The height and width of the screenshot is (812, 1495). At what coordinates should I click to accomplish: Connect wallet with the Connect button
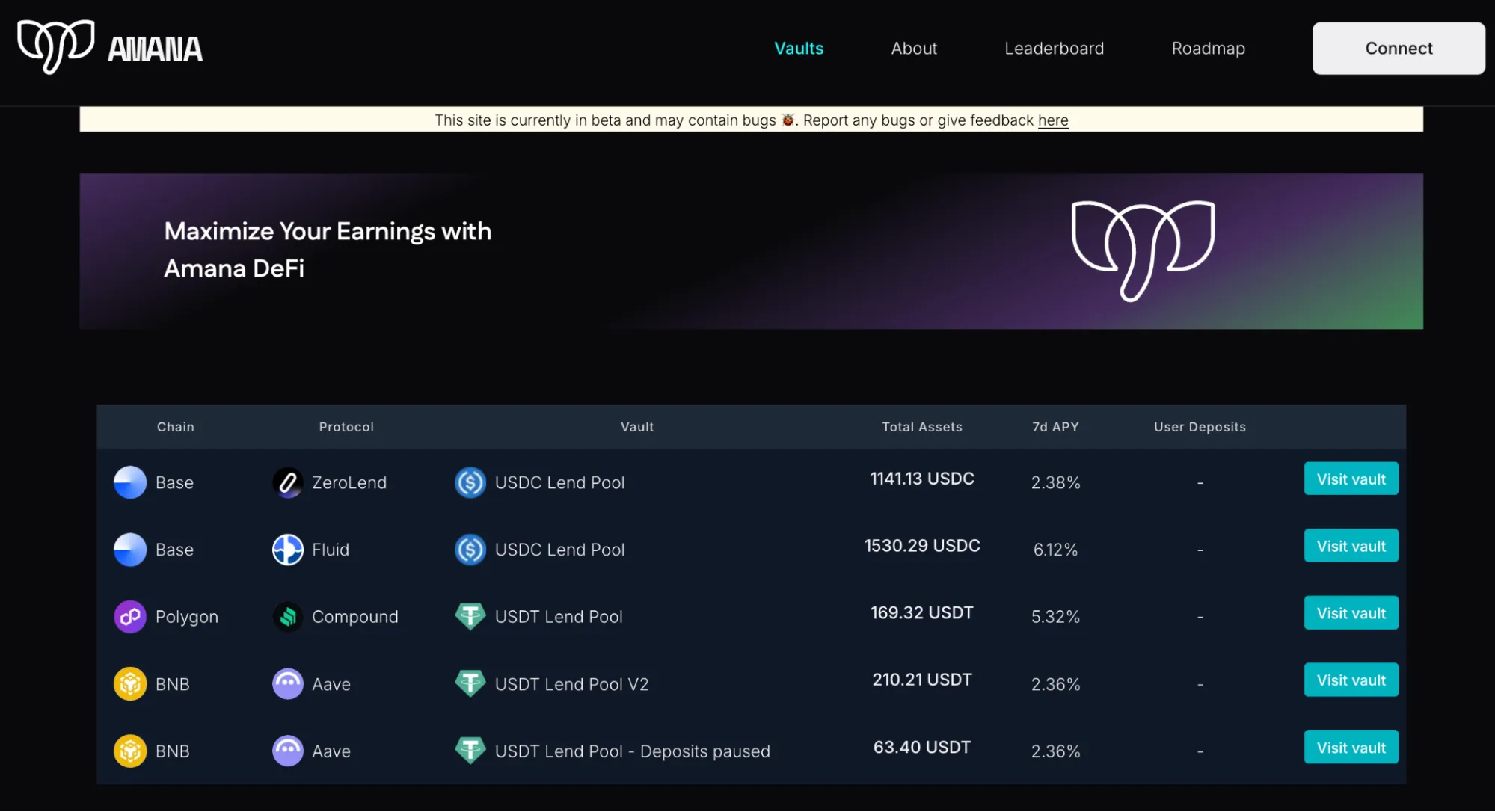[x=1399, y=48]
